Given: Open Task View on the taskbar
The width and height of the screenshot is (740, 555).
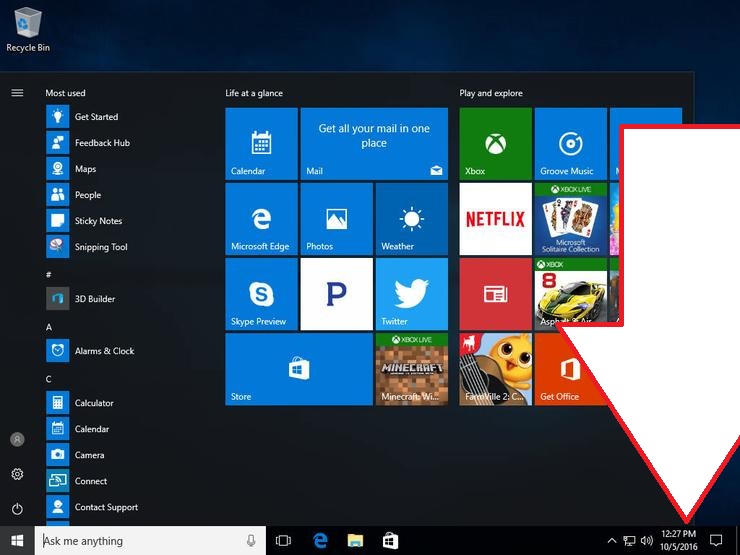Looking at the screenshot, I should [283, 541].
